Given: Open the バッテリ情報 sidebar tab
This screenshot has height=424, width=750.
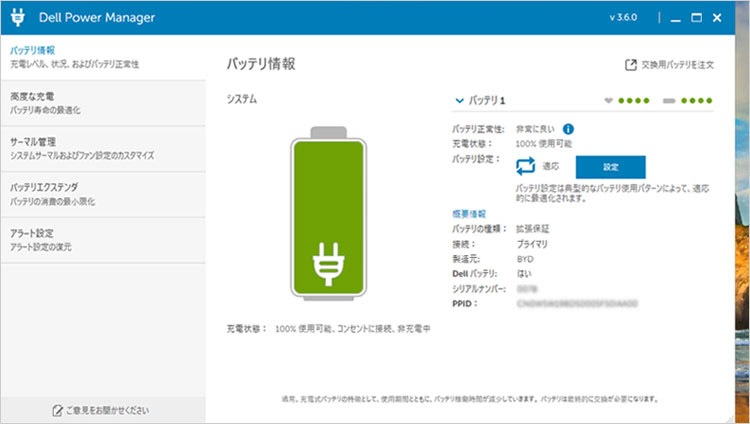Looking at the screenshot, I should pyautogui.click(x=103, y=57).
